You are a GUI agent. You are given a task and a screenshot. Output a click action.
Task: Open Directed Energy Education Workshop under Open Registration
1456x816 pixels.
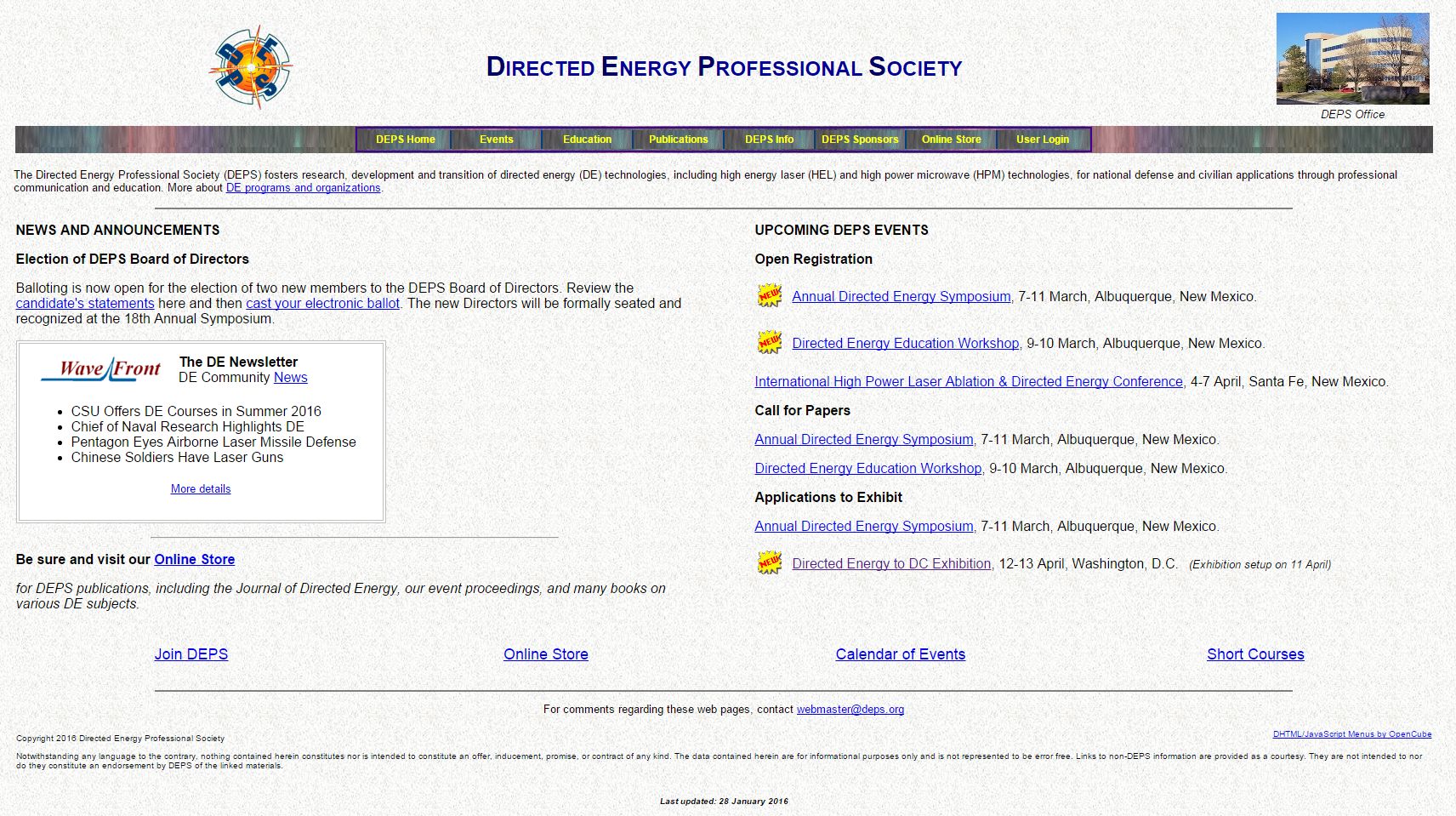click(x=906, y=344)
